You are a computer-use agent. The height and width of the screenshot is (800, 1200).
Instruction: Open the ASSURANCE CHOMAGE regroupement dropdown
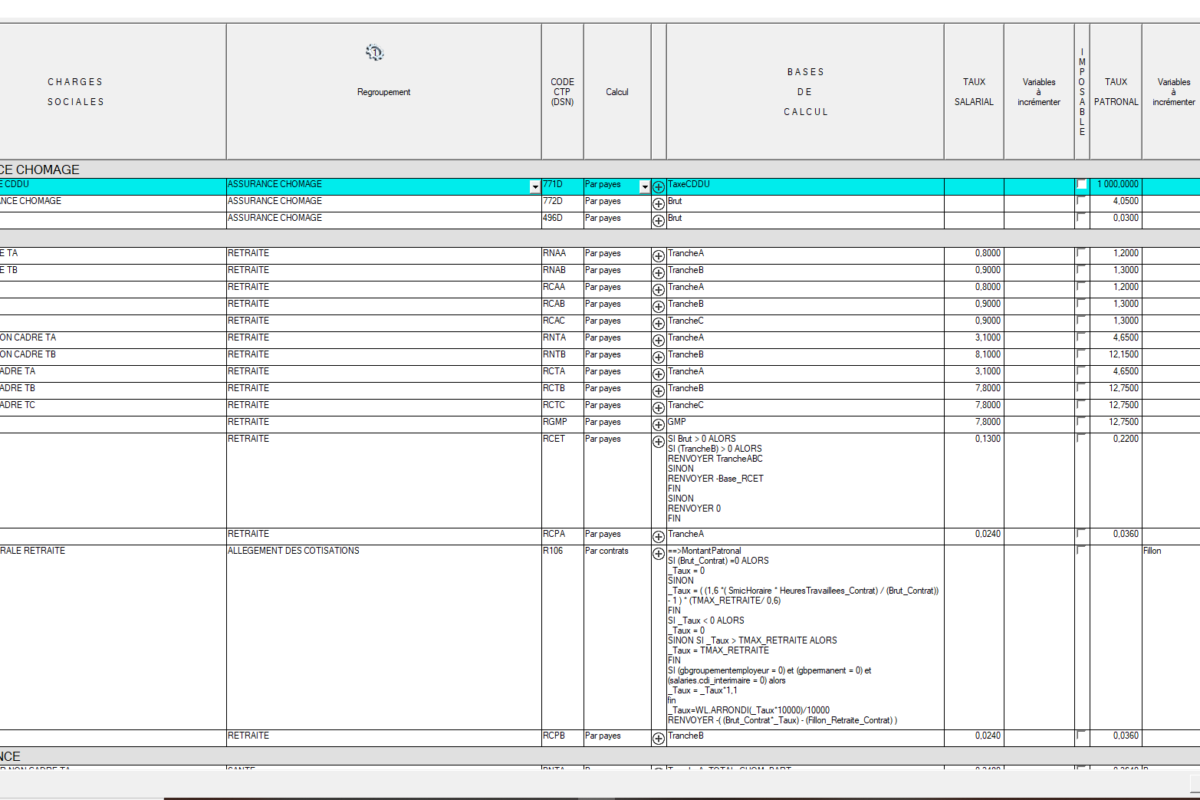click(534, 187)
